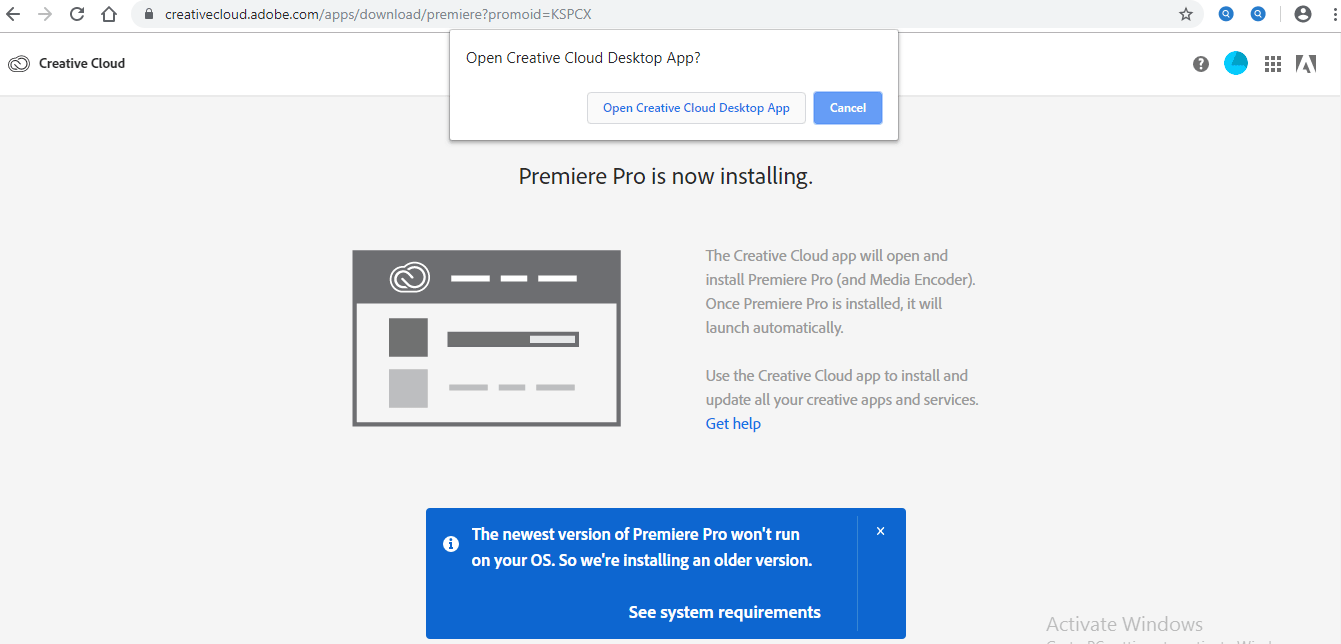
Task: View site information via the lock icon
Action: pos(148,14)
